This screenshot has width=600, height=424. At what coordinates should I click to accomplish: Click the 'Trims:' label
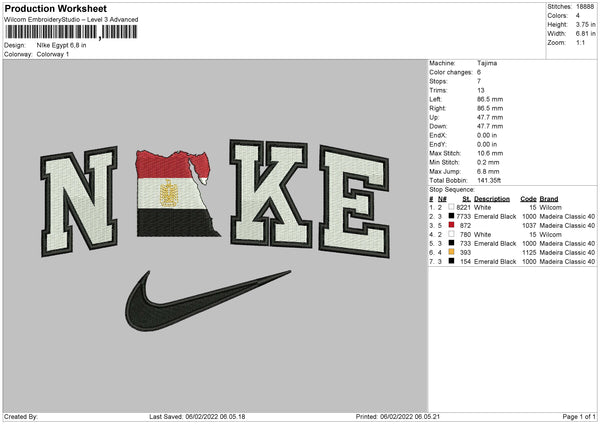438,90
